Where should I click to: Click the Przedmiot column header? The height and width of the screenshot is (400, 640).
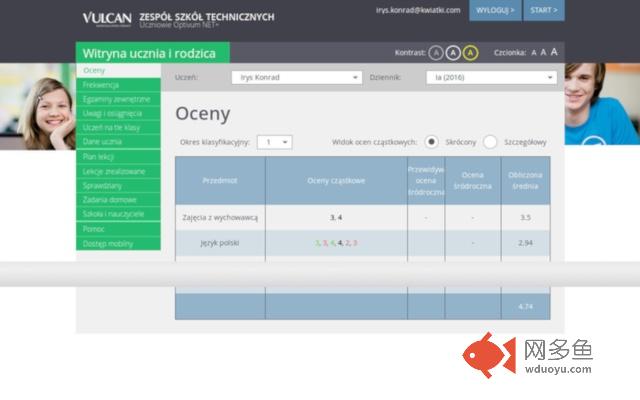(x=220, y=180)
